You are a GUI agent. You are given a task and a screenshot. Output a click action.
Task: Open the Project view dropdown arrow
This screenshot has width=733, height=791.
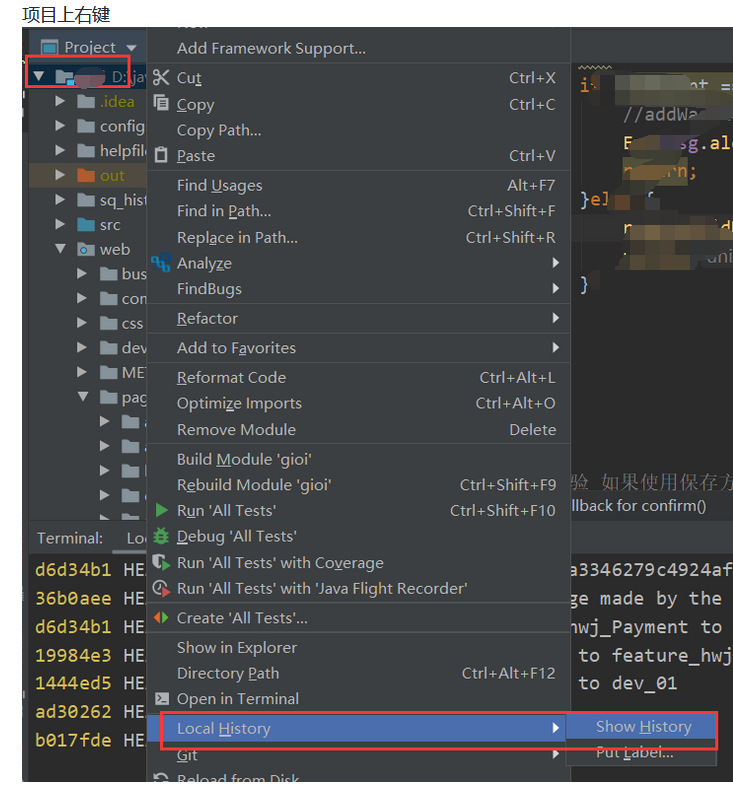(x=131, y=48)
